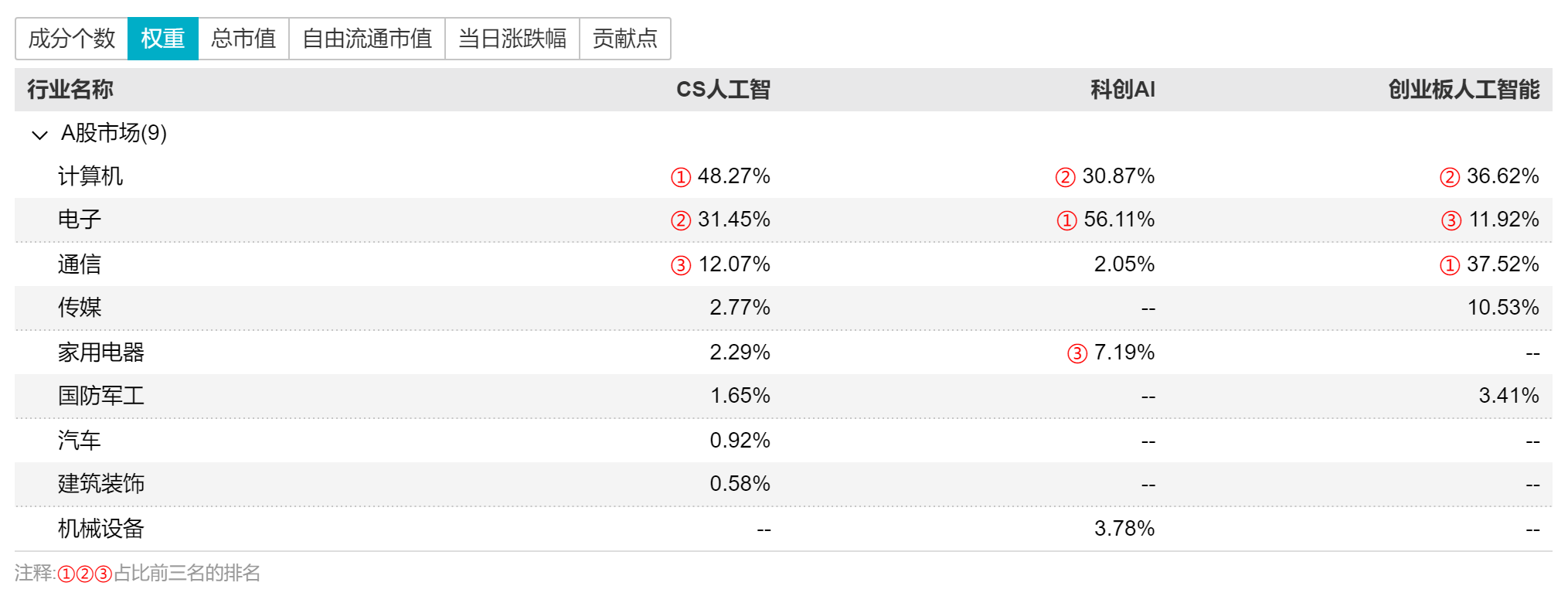Select the 当日涨跌幅 tab
The height and width of the screenshot is (596, 1568).
click(512, 39)
